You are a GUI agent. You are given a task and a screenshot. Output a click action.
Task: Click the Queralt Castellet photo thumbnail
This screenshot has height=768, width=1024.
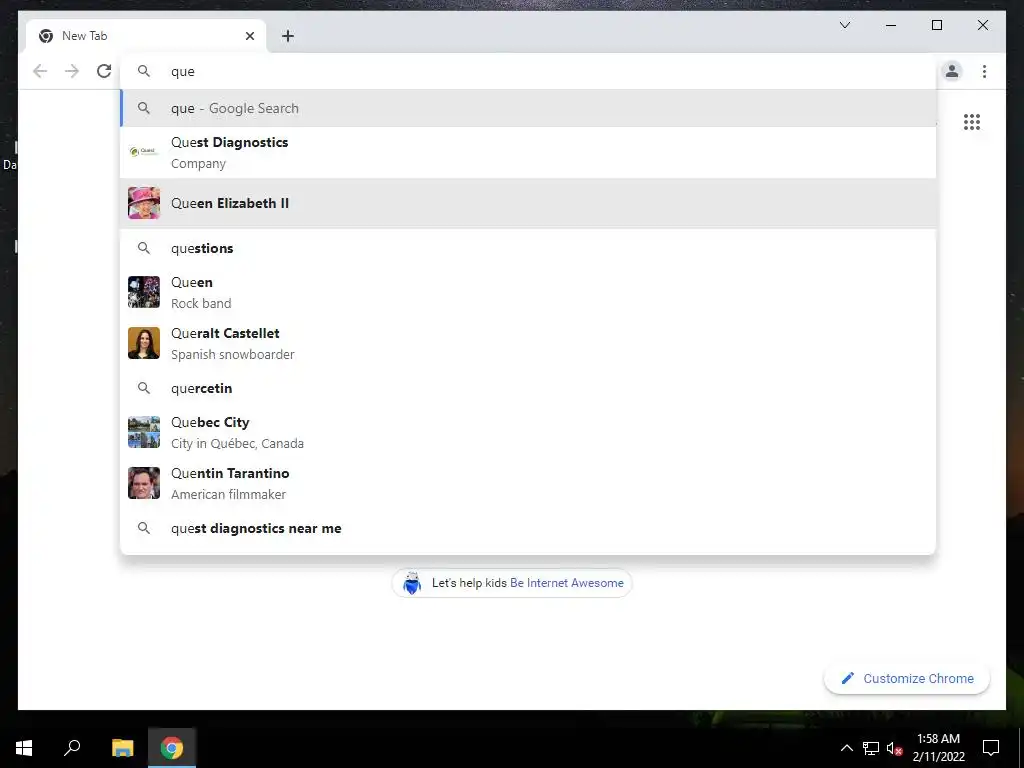point(144,343)
